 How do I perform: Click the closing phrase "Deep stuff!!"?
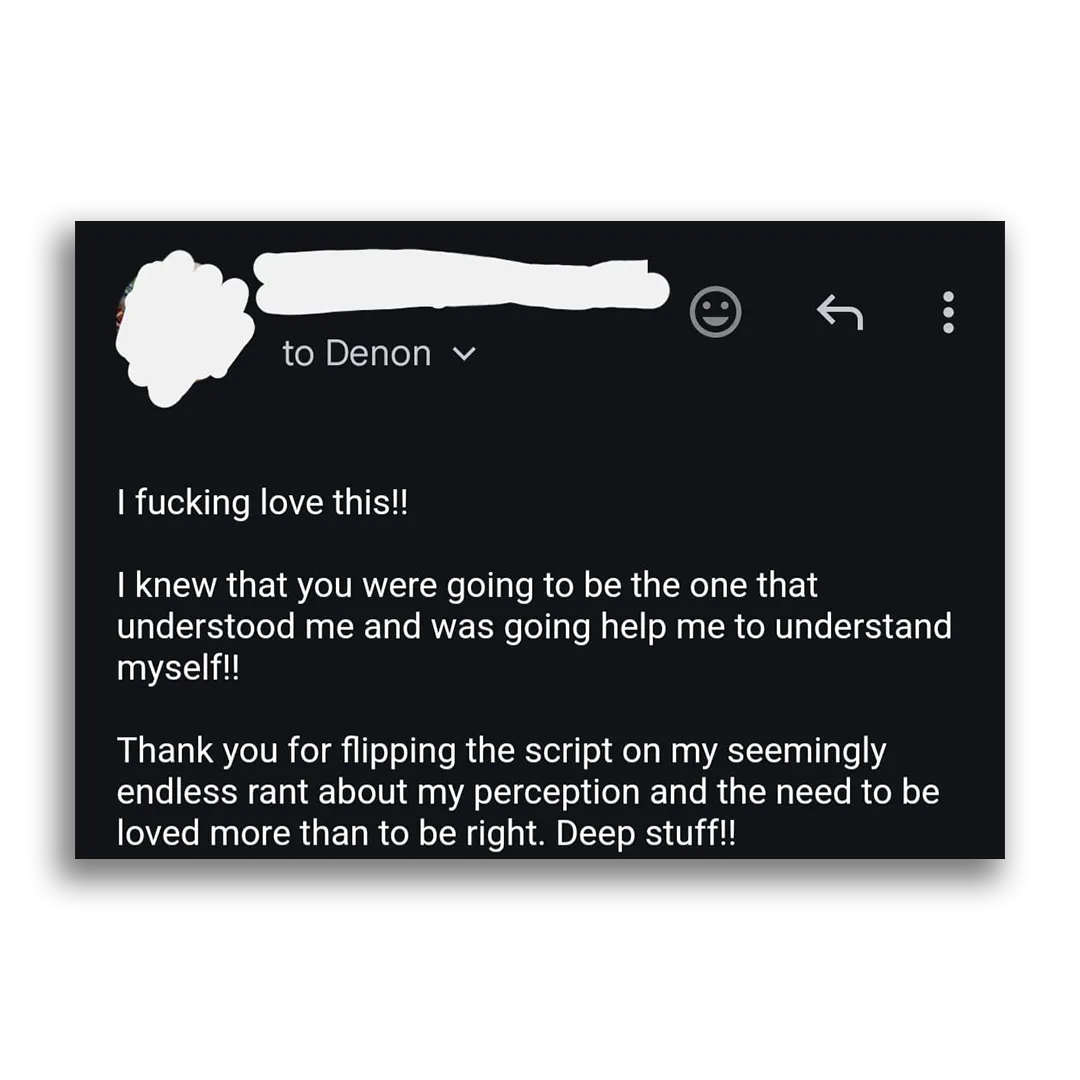[x=645, y=833]
